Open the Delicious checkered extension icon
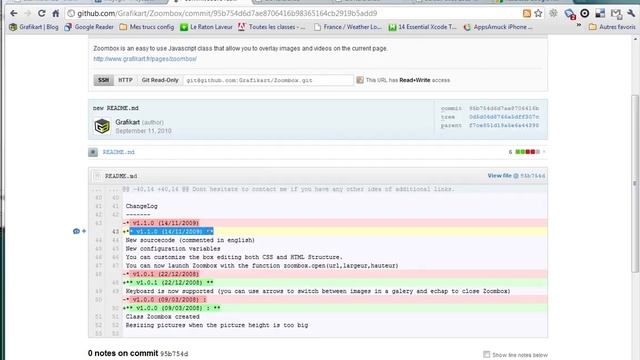 [x=600, y=13]
